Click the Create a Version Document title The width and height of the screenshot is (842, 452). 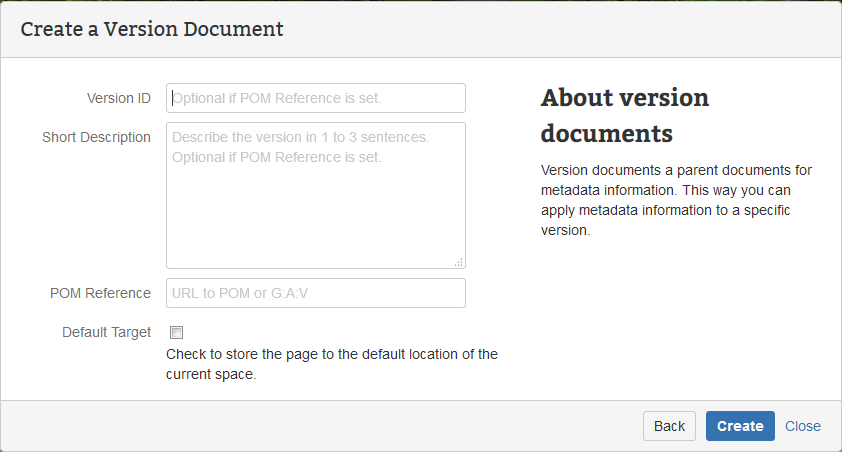[x=152, y=29]
